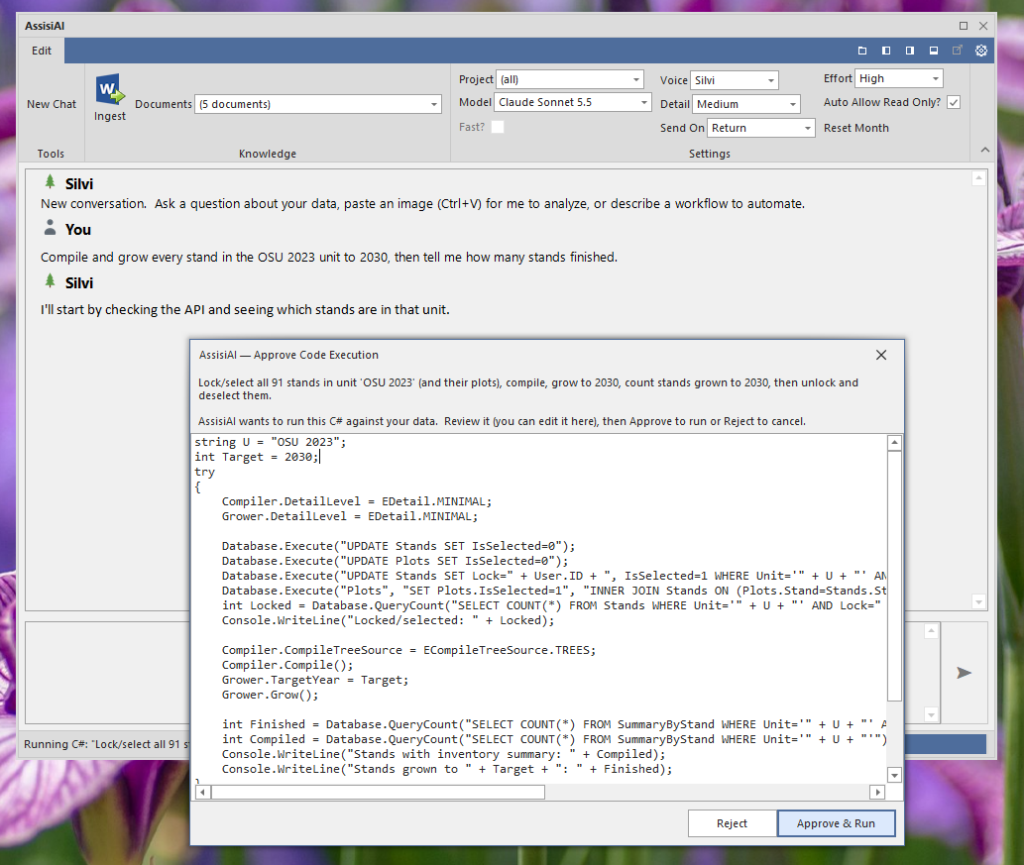The width and height of the screenshot is (1024, 865).
Task: Select the Edit ribbon tab
Action: (x=42, y=50)
